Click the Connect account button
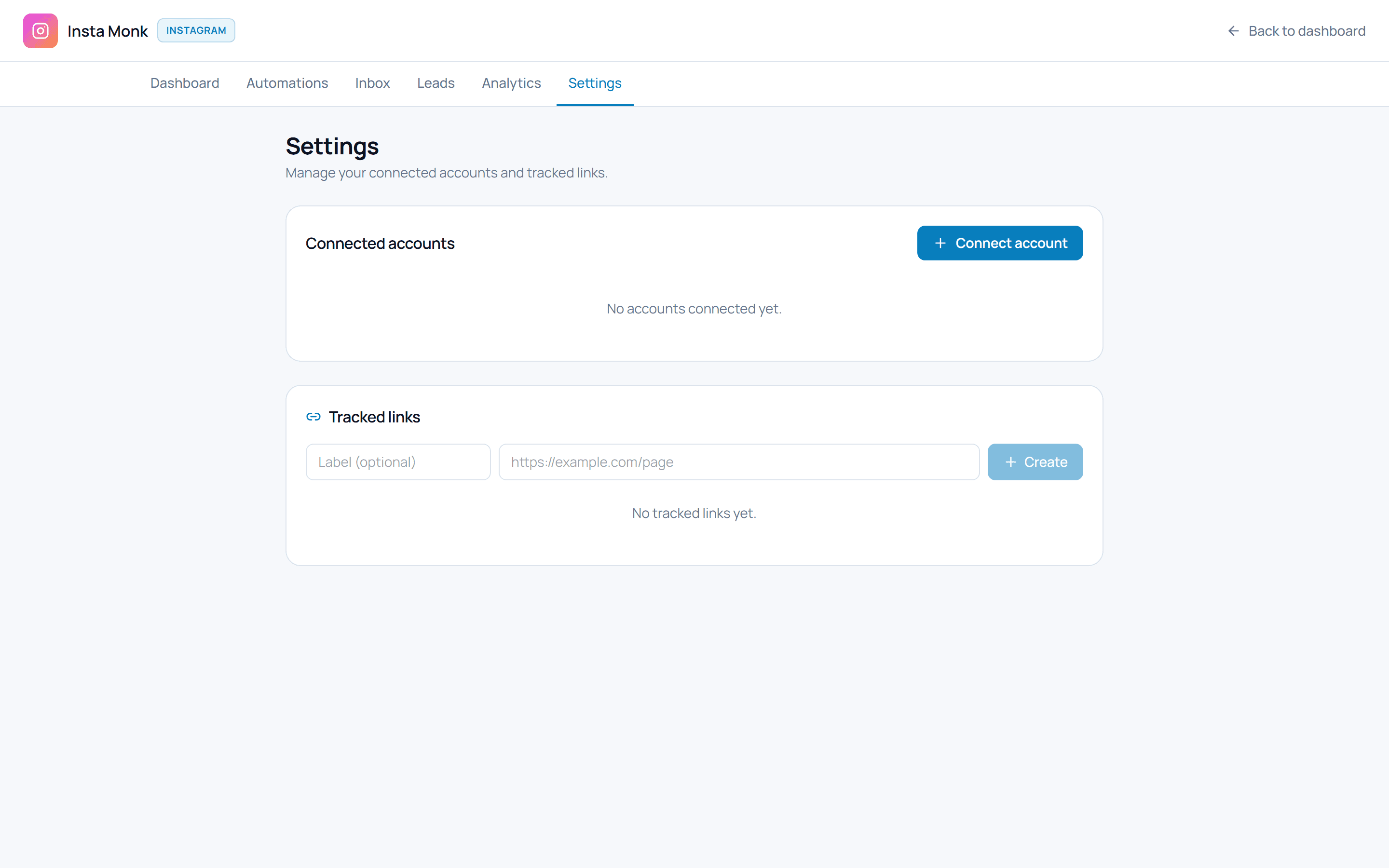 (1000, 244)
